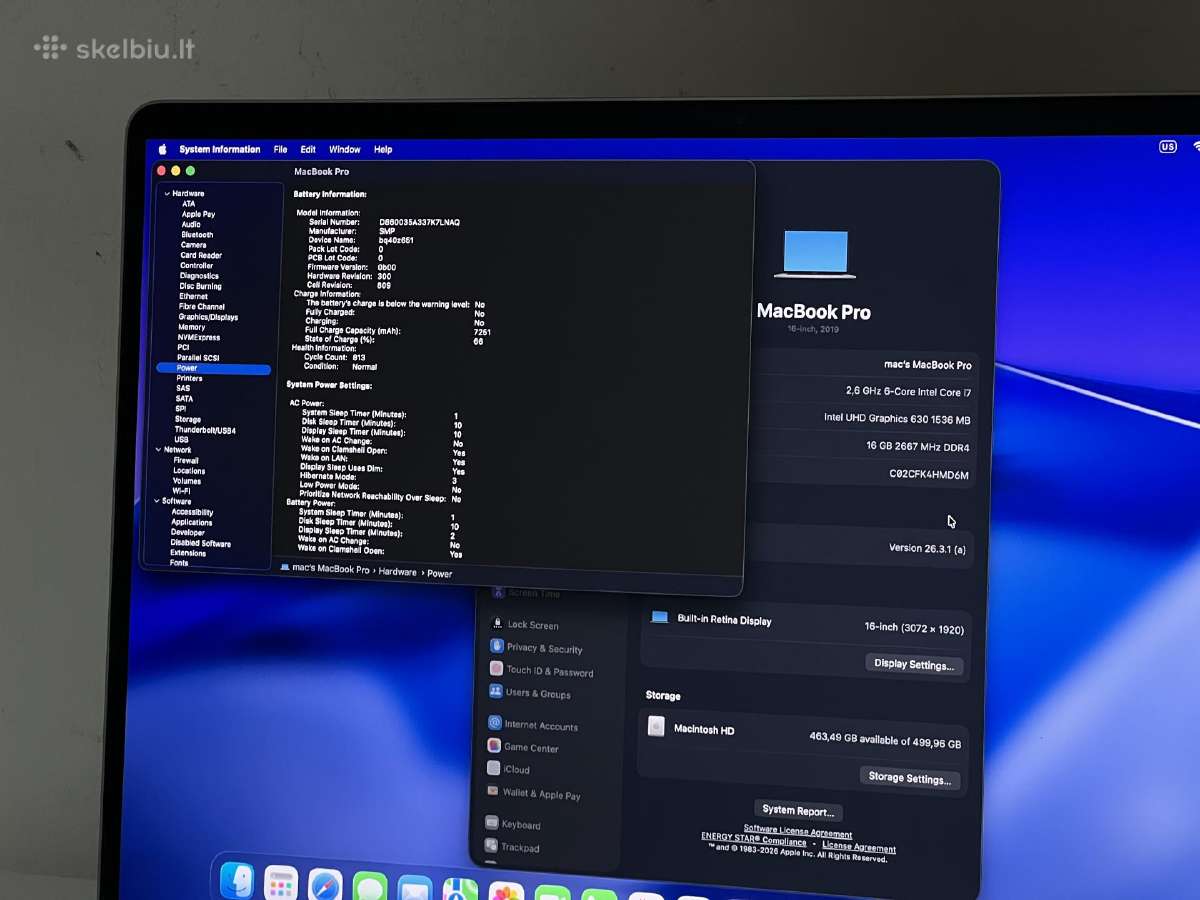Open the System Information menu

point(220,149)
